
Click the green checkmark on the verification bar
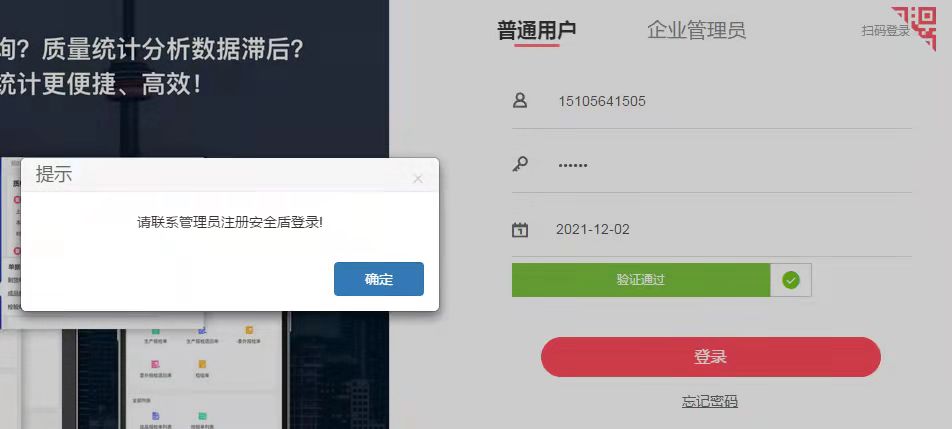[790, 280]
